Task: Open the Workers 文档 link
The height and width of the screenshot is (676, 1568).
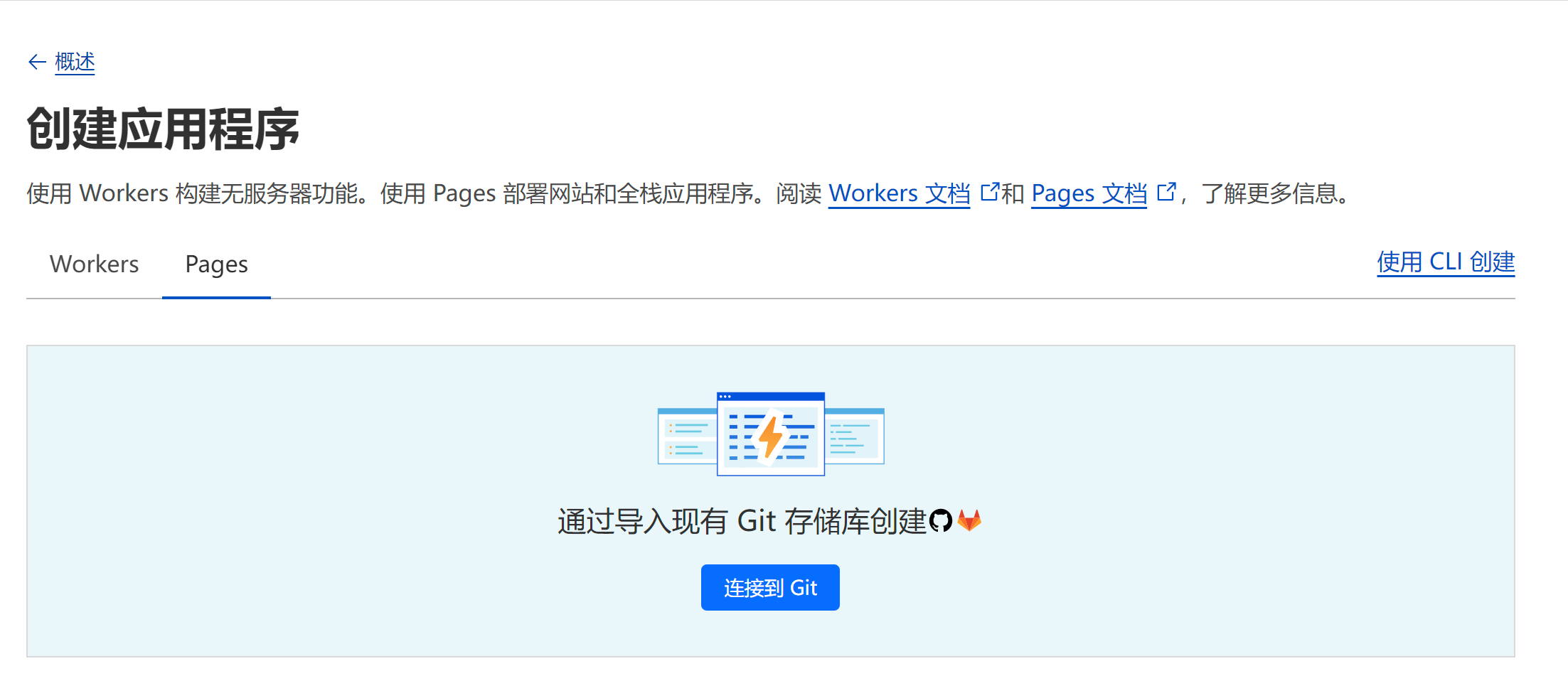Action: (x=899, y=193)
